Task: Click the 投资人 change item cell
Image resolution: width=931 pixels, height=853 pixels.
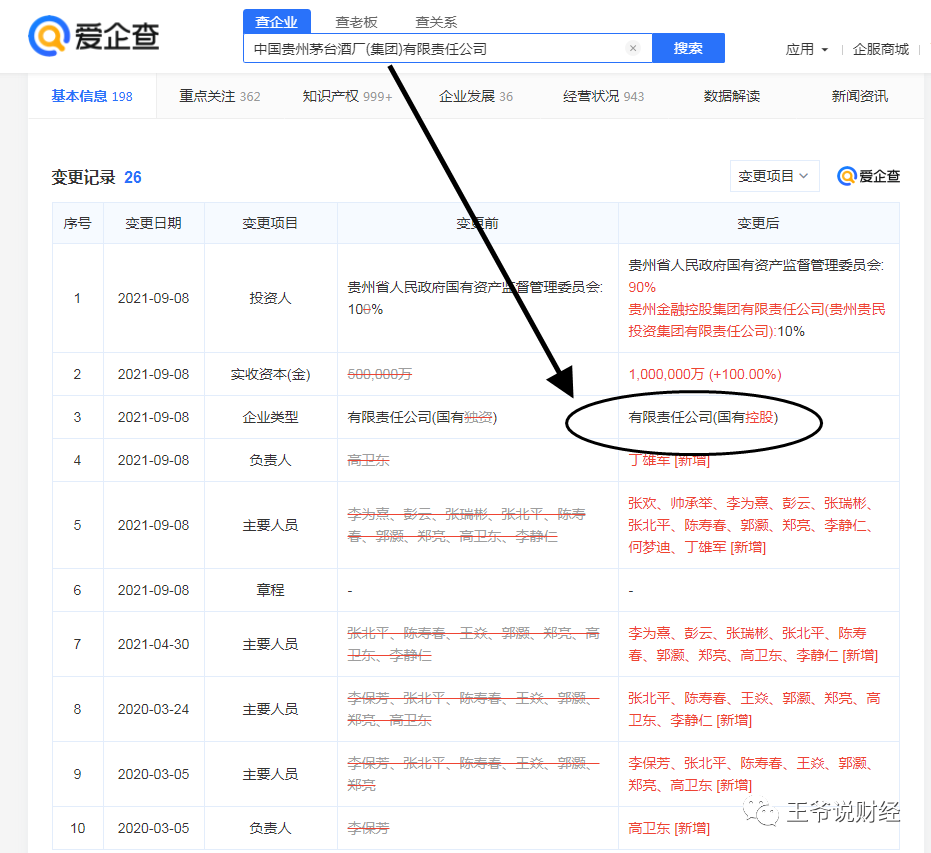Action: click(x=270, y=298)
